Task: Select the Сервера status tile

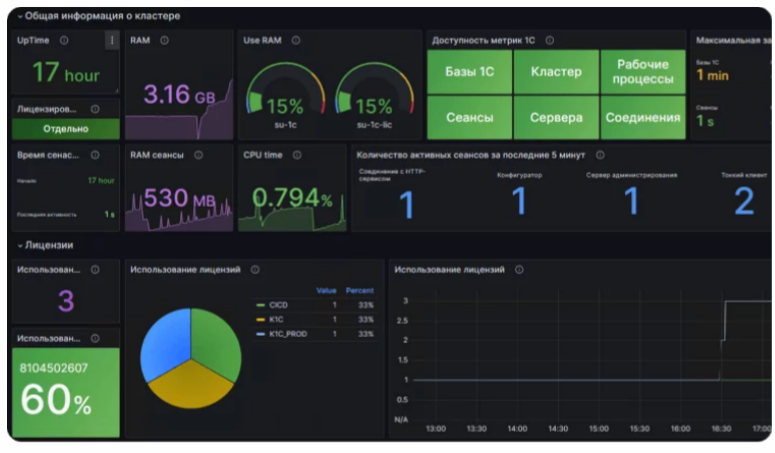Action: [556, 118]
